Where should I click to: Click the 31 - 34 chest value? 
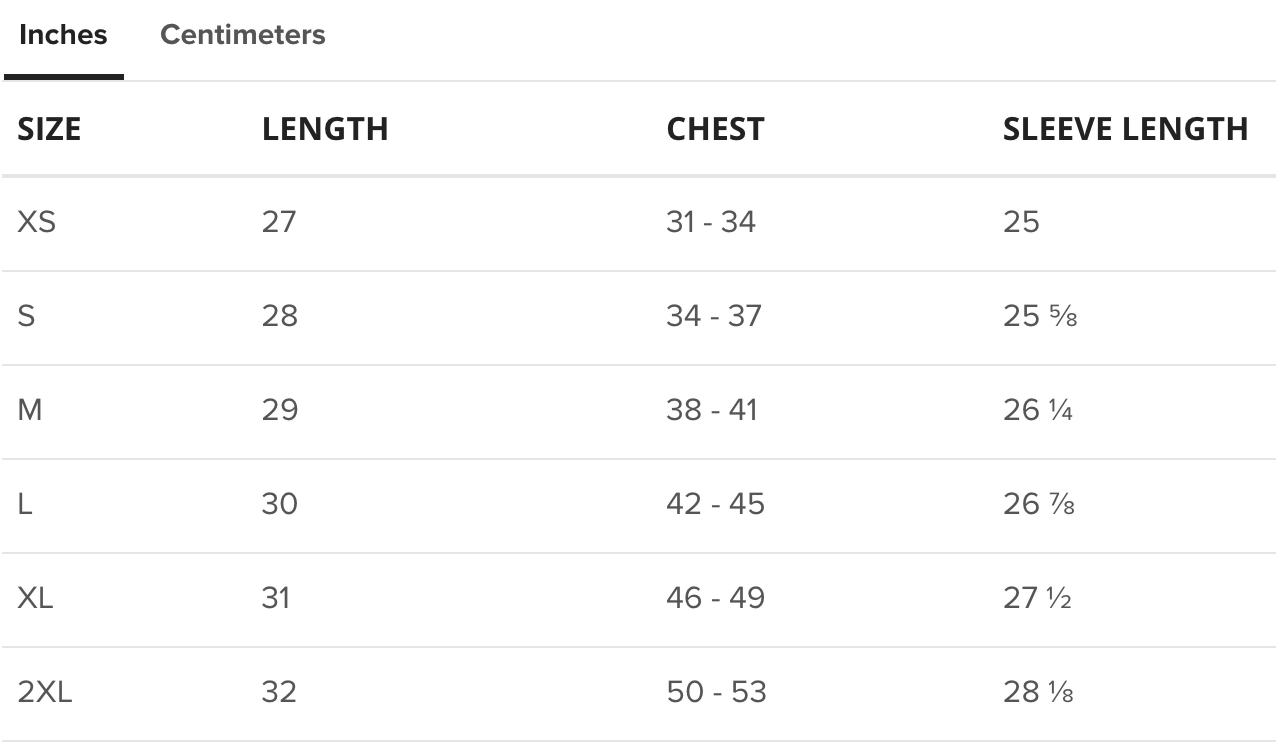[x=711, y=221]
